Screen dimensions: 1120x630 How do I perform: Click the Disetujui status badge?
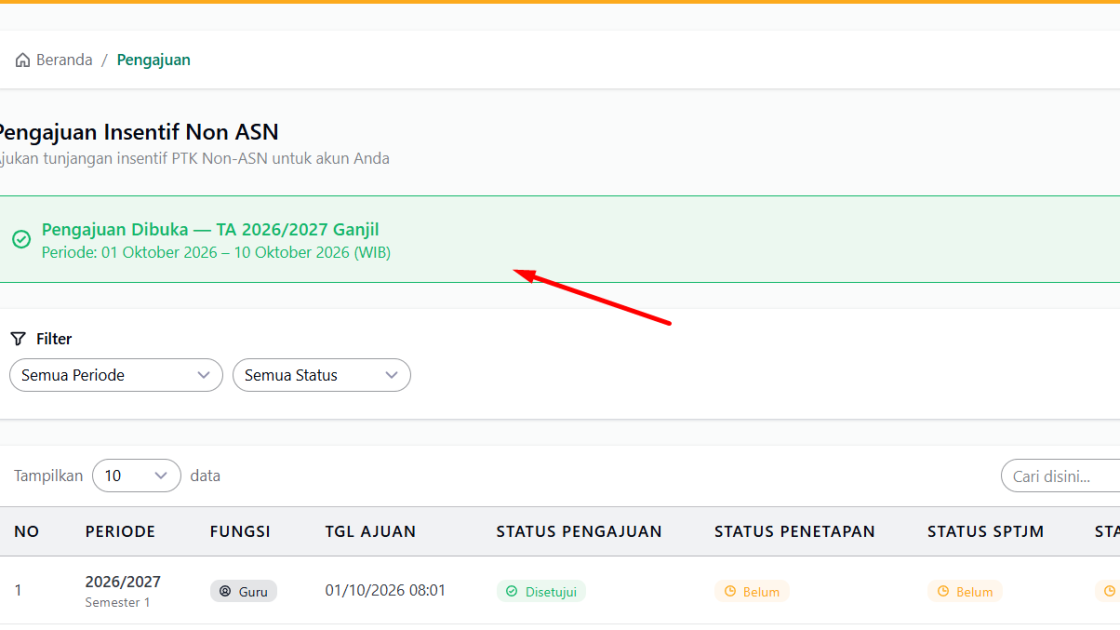click(541, 591)
